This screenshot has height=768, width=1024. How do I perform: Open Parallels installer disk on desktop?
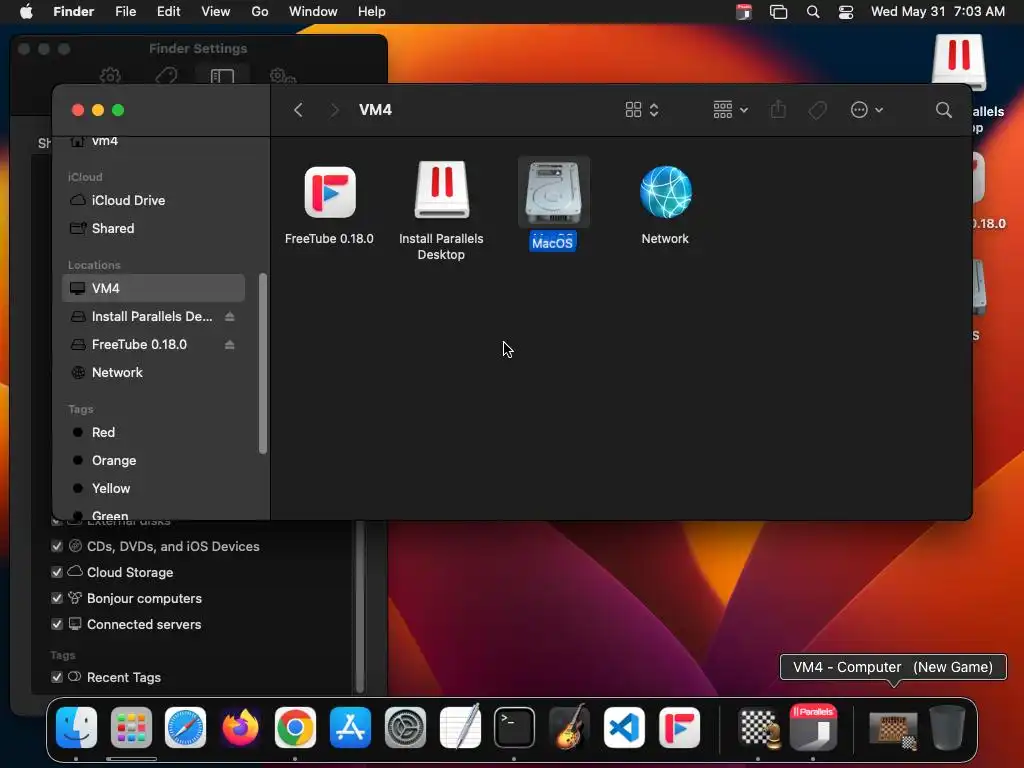pyautogui.click(x=958, y=63)
